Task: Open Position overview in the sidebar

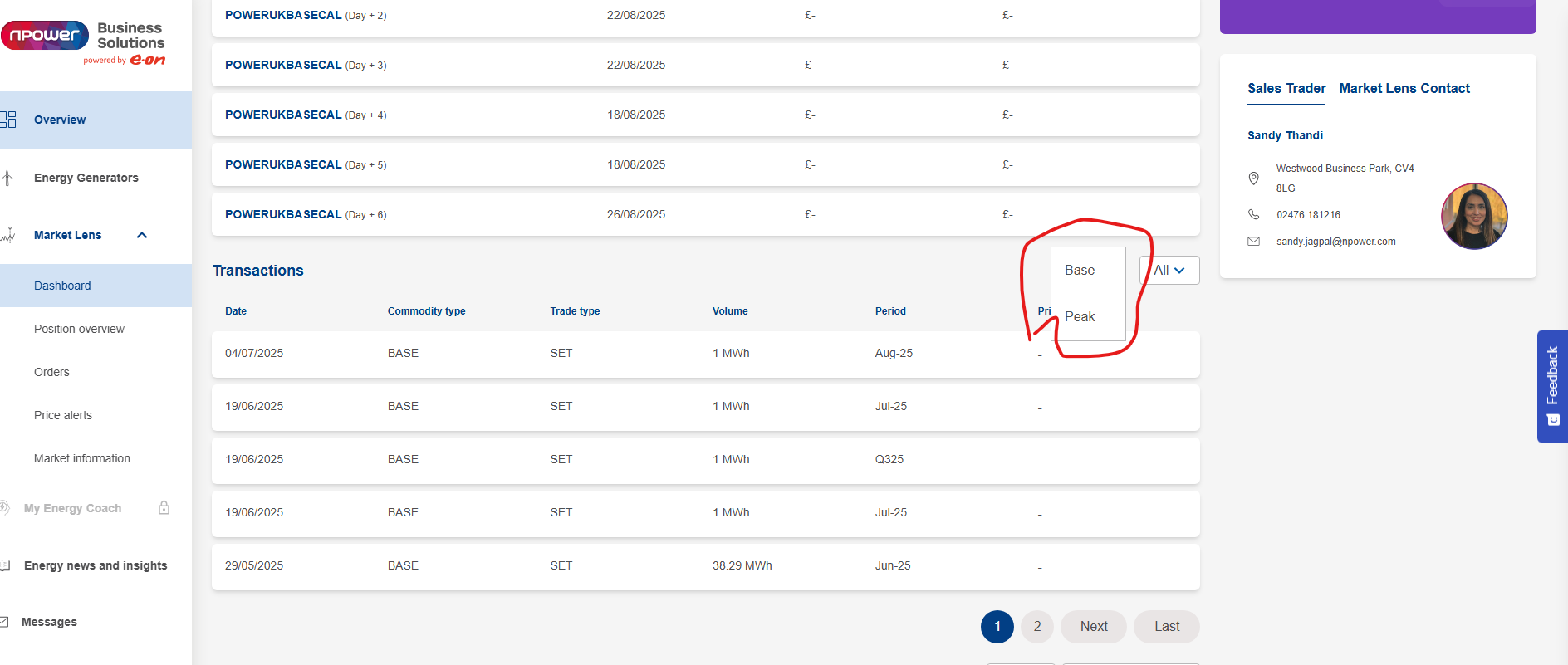Action: [x=79, y=330]
